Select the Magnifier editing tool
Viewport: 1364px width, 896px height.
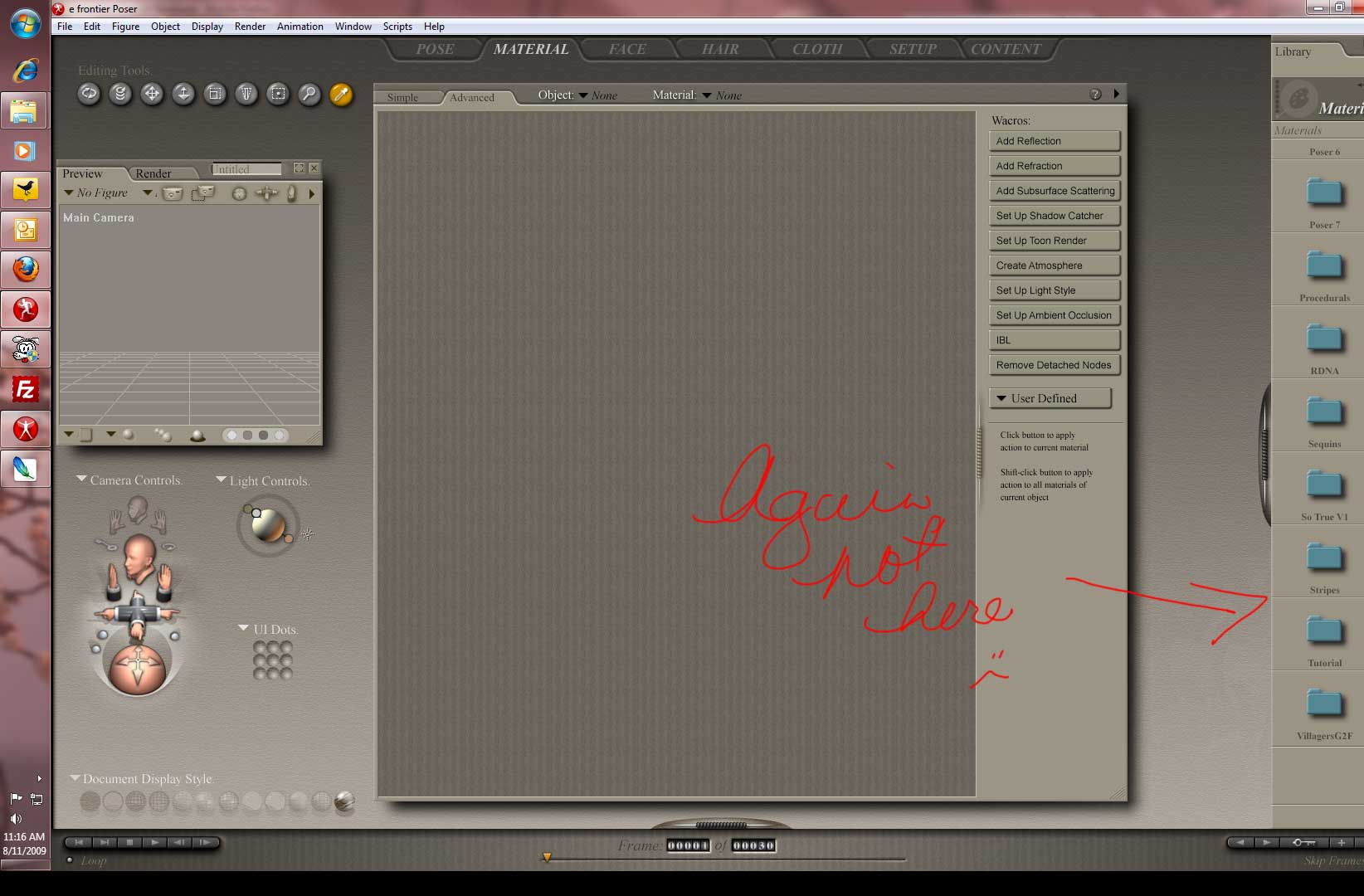(x=309, y=94)
